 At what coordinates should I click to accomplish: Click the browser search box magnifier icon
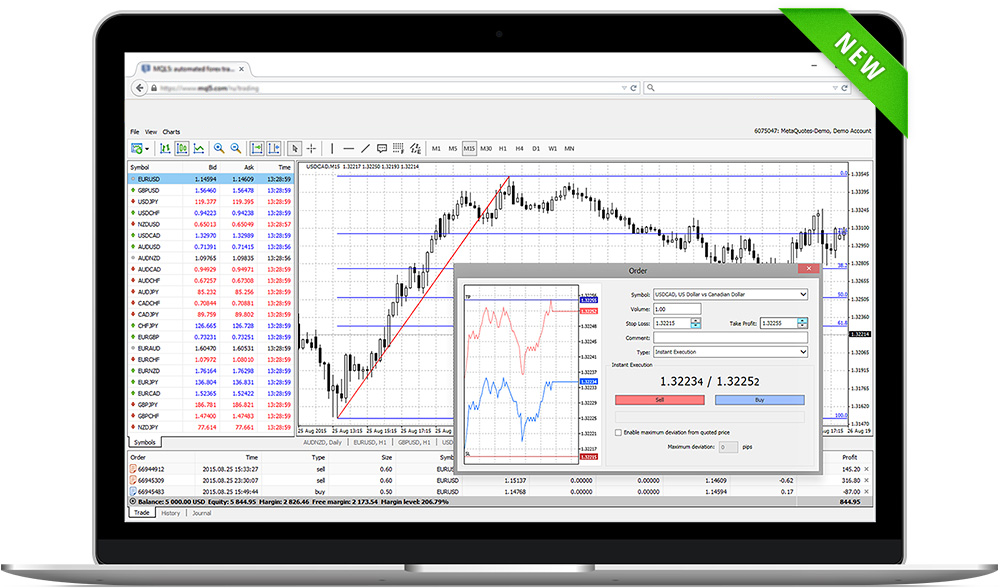point(651,88)
